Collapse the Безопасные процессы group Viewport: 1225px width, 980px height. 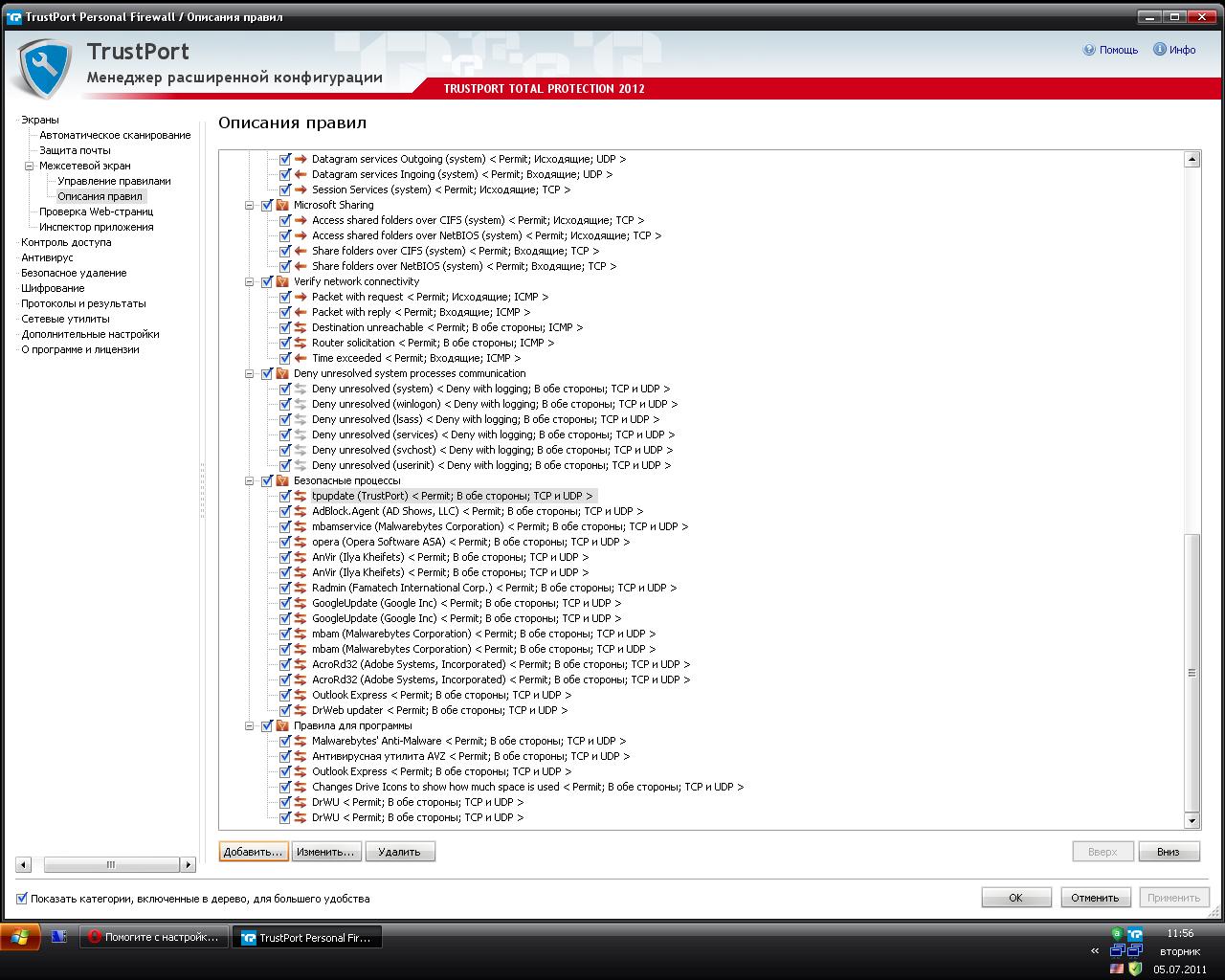point(250,480)
